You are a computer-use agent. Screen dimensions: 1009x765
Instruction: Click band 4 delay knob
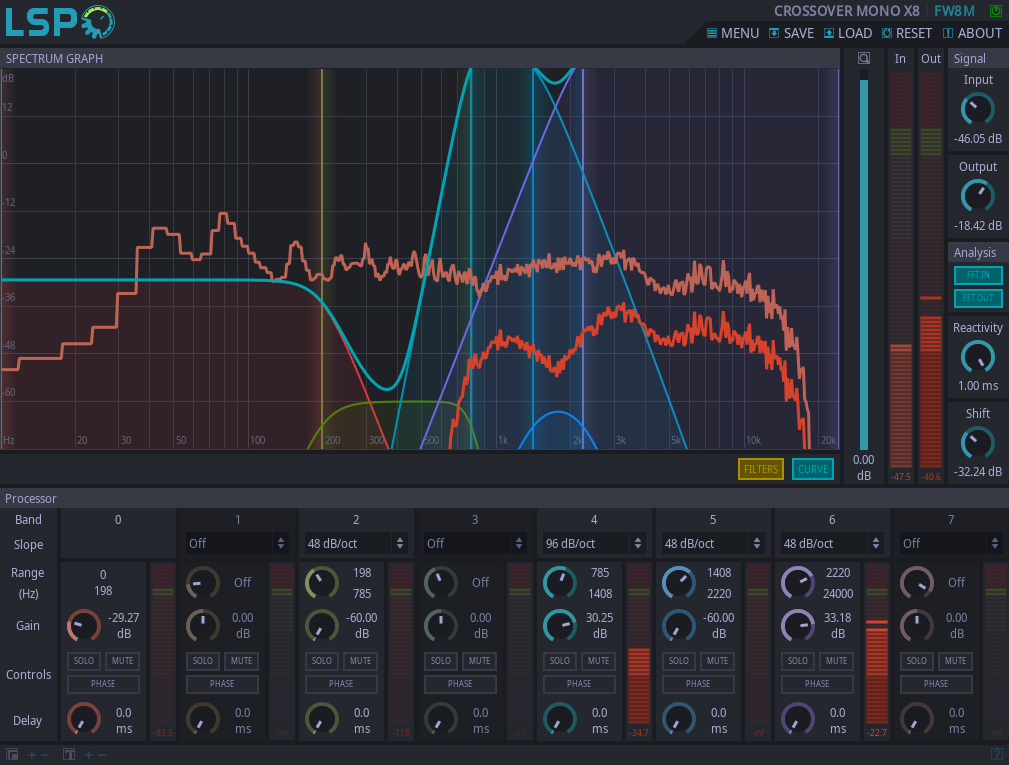[560, 719]
